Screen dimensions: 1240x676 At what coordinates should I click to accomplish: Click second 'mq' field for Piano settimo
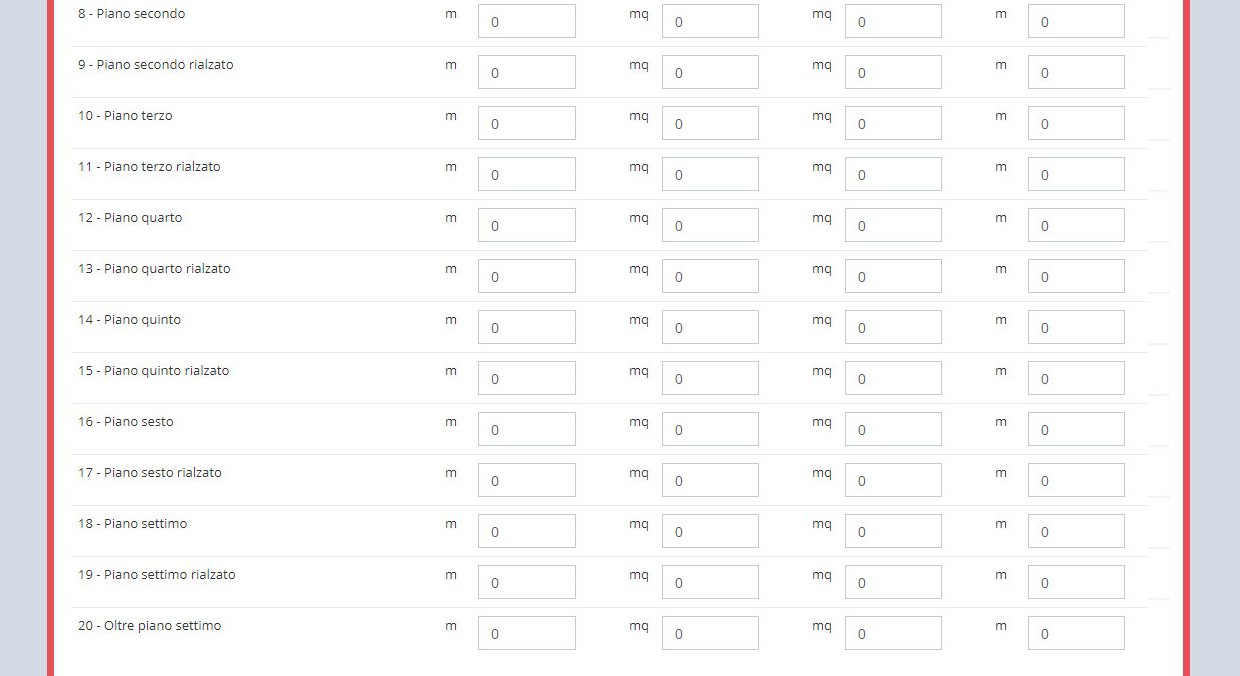893,531
